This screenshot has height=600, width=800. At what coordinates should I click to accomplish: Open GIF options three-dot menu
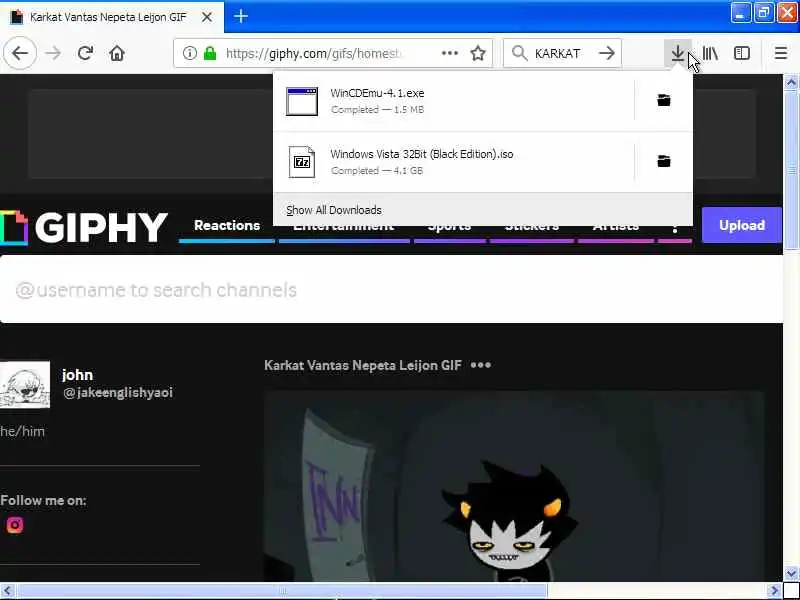click(x=481, y=365)
